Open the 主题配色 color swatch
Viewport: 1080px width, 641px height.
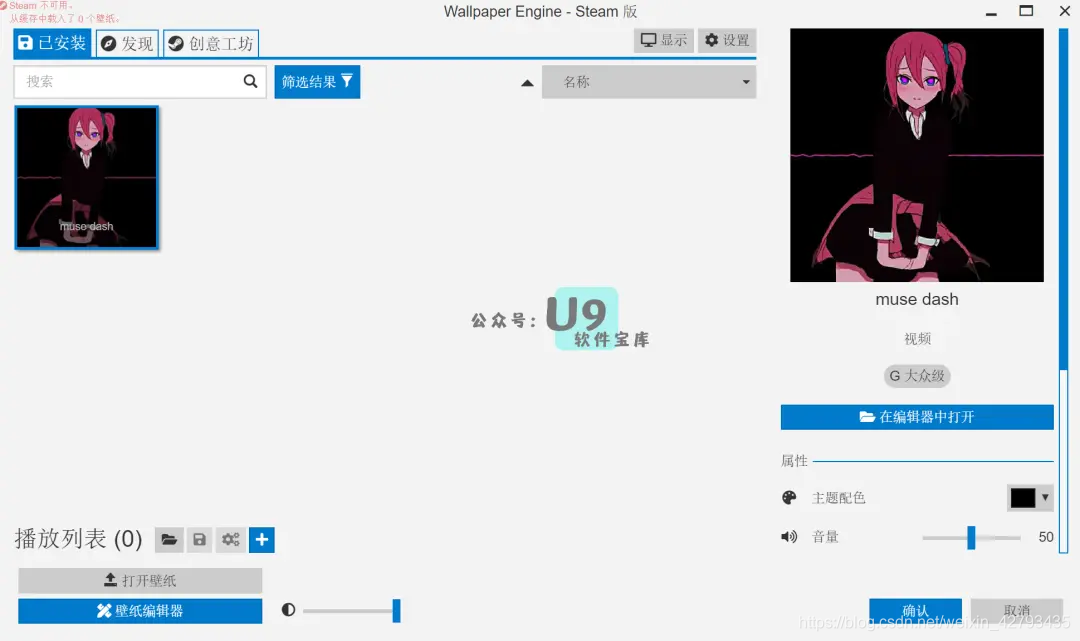1023,497
